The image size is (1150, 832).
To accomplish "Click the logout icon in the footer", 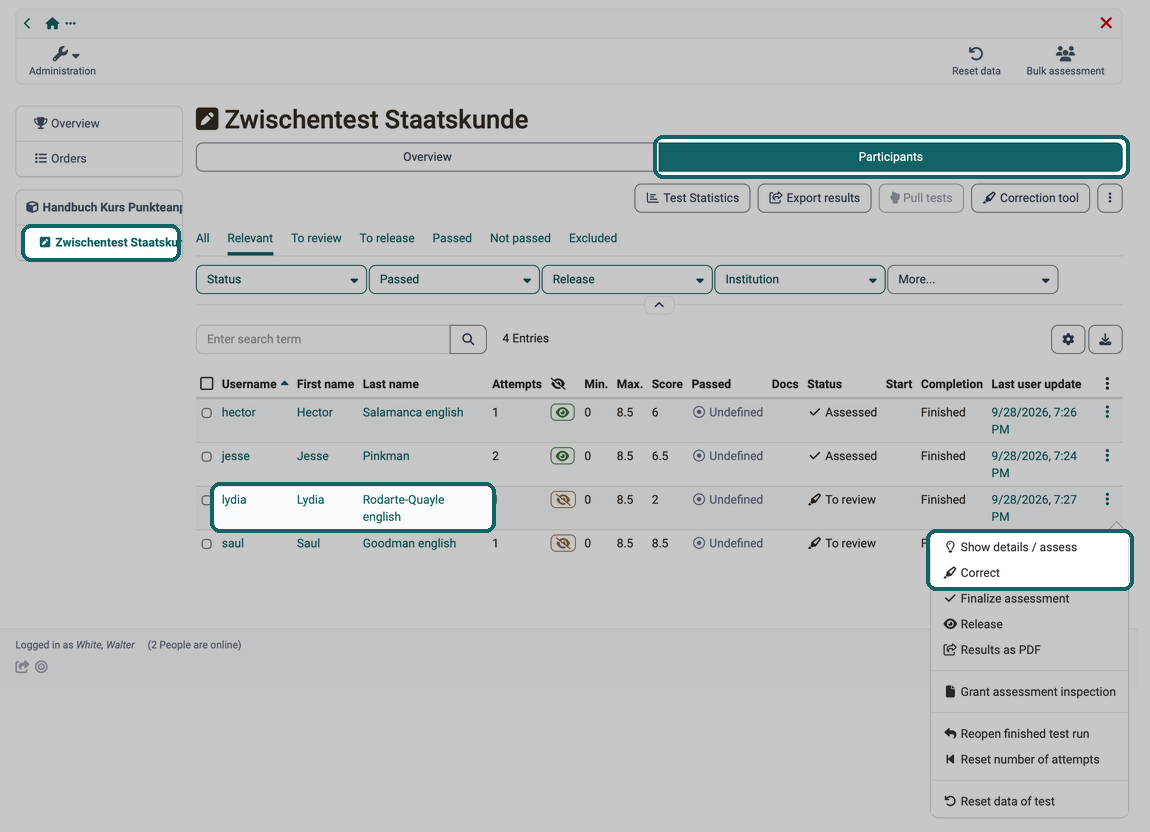I will click(x=22, y=667).
